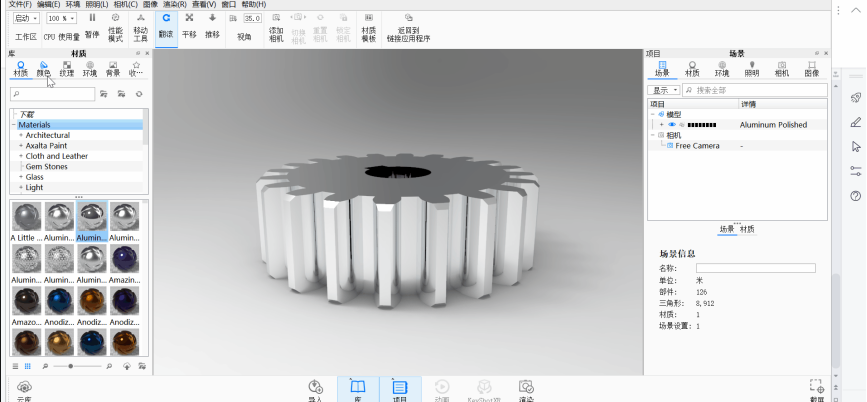This screenshot has width=867, height=402.
Task: Click the pen/annotate icon in right sidebar
Action: [x=855, y=122]
